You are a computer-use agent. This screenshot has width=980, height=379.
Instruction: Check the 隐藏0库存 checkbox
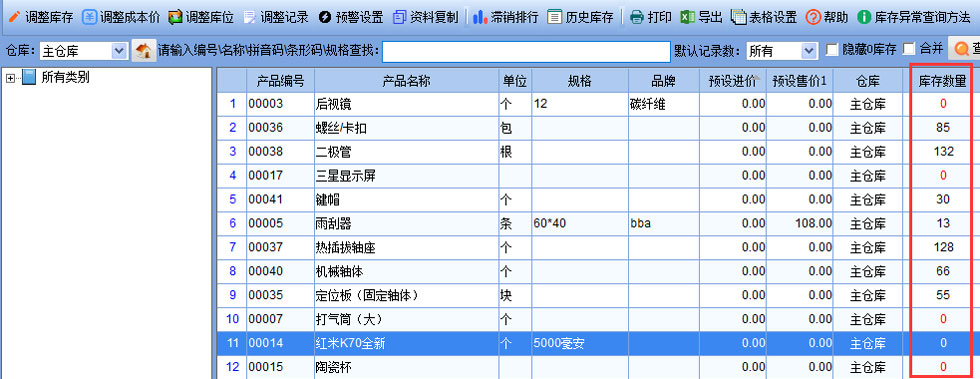coord(832,50)
